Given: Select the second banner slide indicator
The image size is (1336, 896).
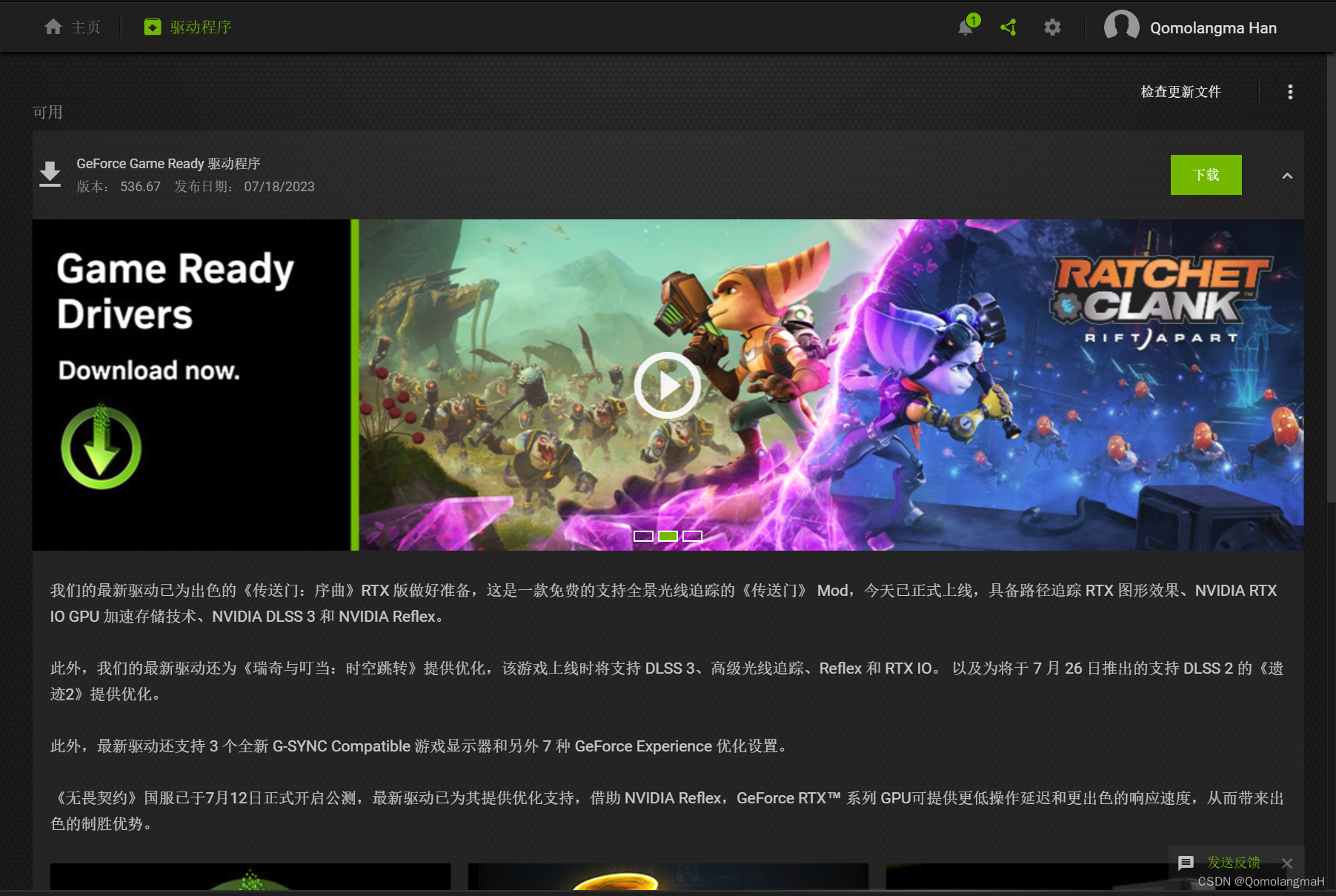Looking at the screenshot, I should (668, 536).
